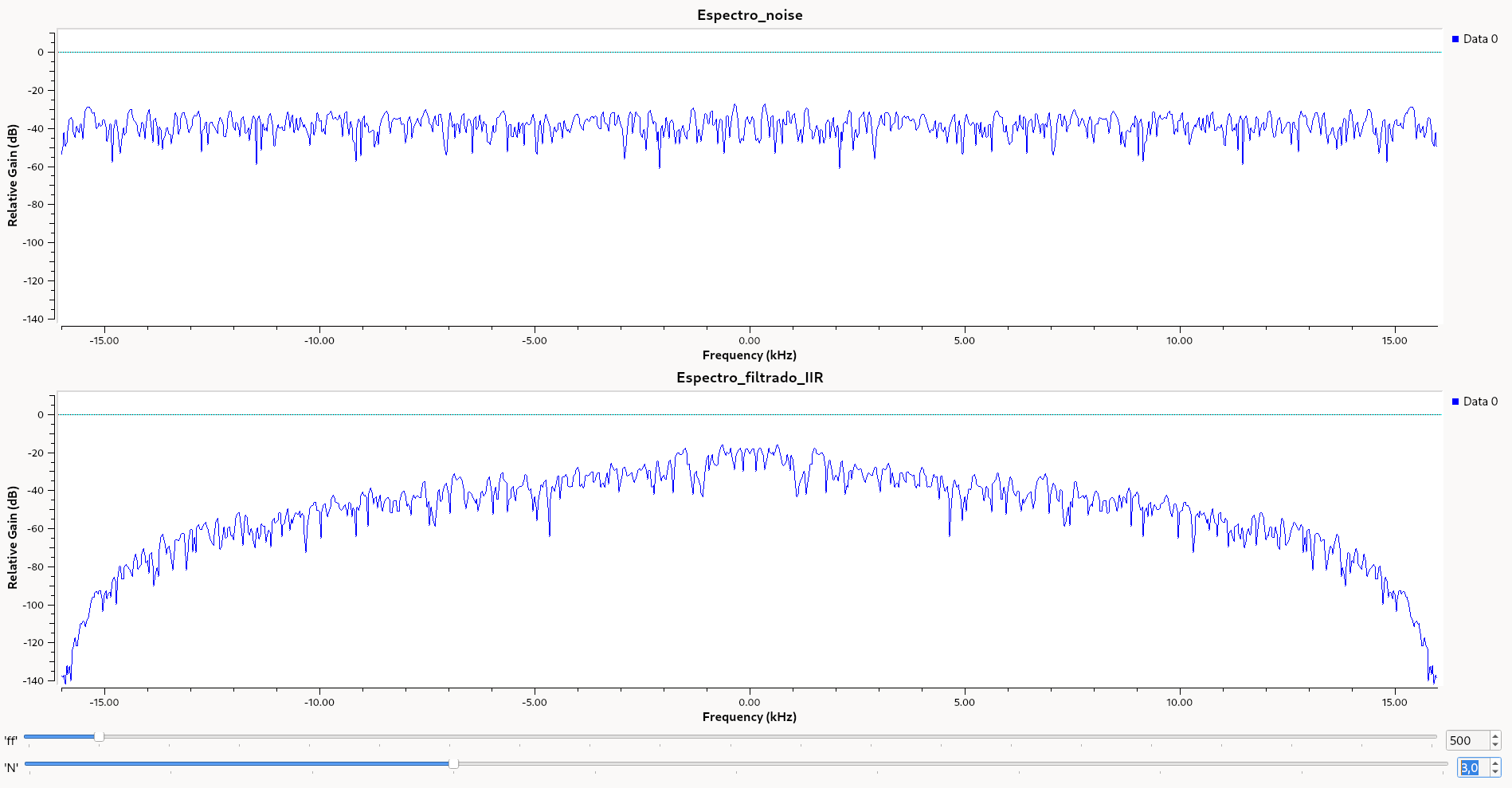Click the Espectro_filtrado_IIR plot title
The width and height of the screenshot is (1512, 788).
point(750,378)
